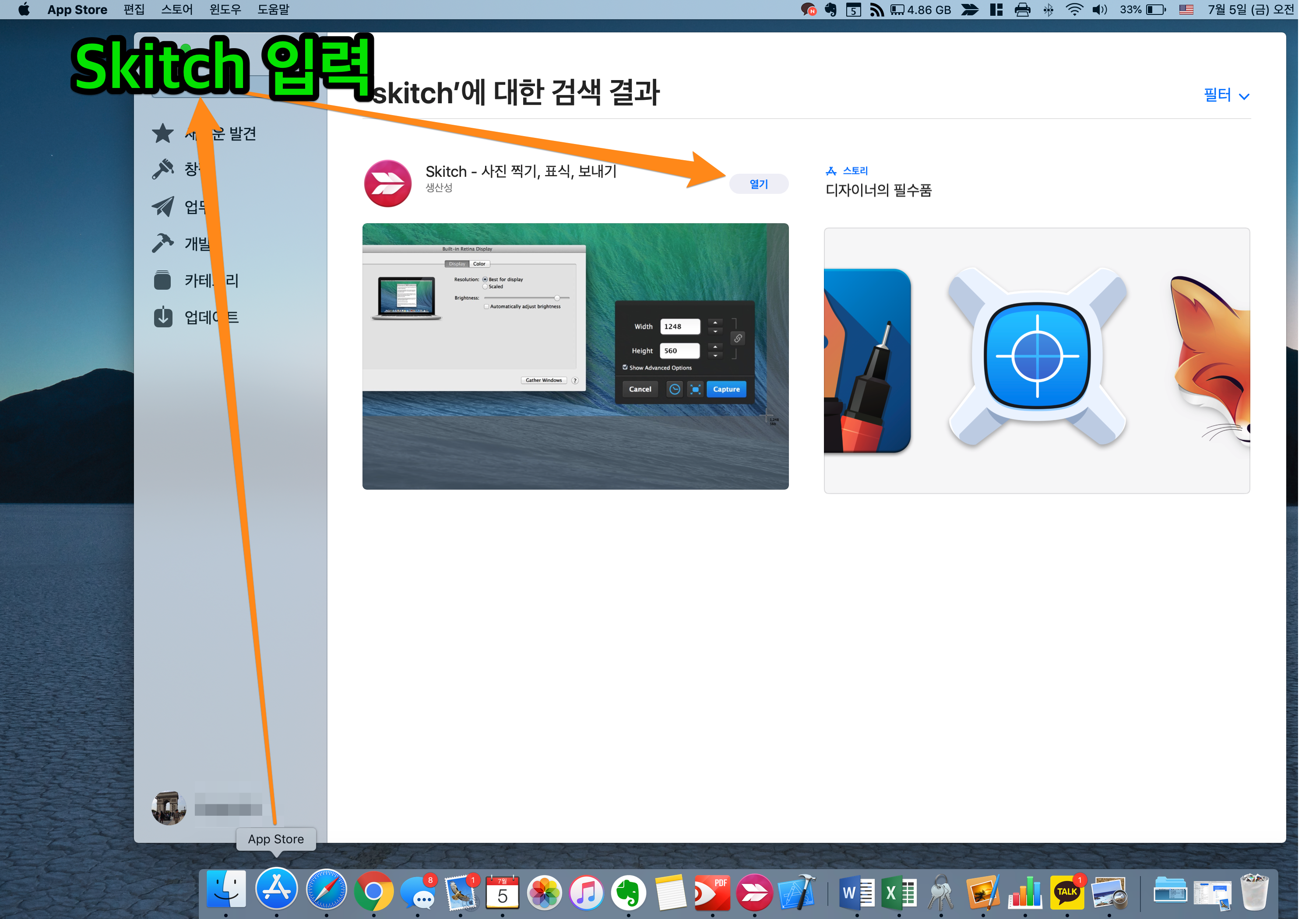
Task: Click the Create paintbrush sidebar icon
Action: coord(163,169)
